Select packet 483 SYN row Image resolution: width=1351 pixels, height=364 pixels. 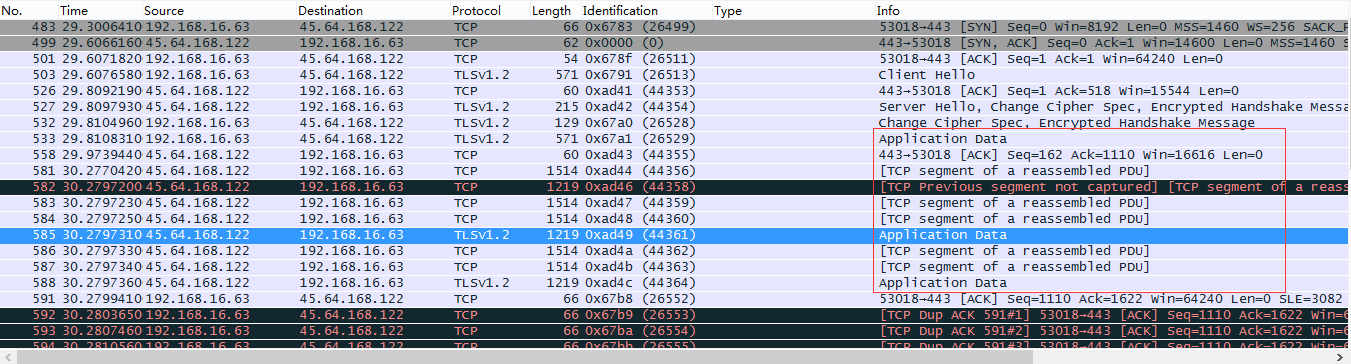[675, 27]
